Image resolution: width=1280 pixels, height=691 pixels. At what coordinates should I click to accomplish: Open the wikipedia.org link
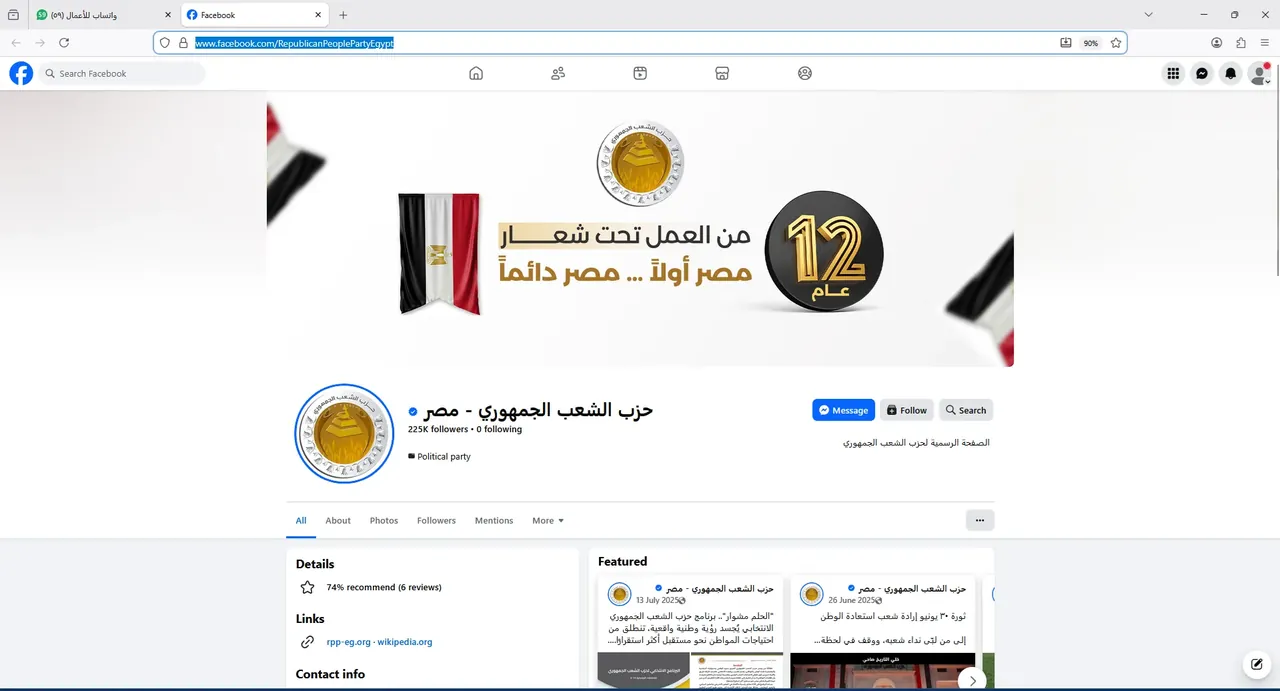pos(404,642)
